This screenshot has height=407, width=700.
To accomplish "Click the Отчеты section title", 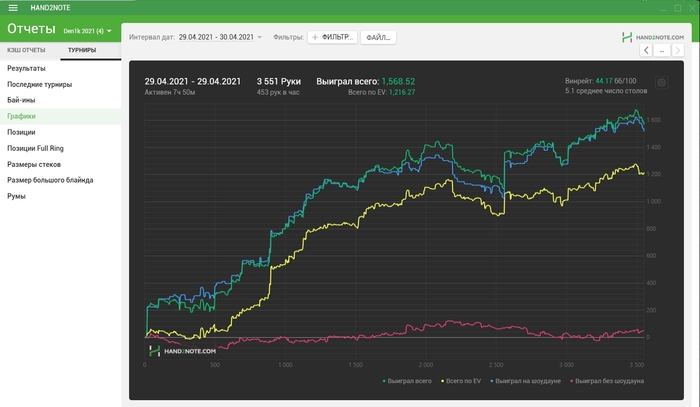I will pos(31,29).
